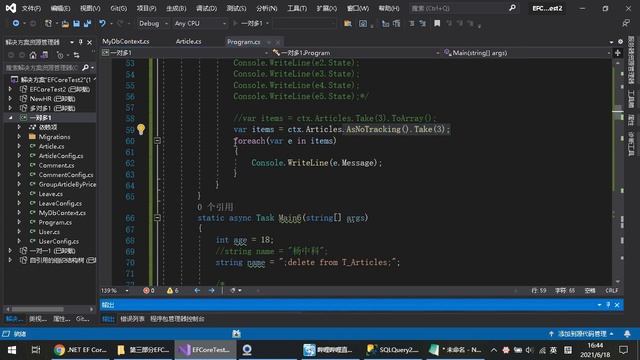Click the Undo toolbar icon
Screen dimensions: 640x360
(x=102, y=24)
